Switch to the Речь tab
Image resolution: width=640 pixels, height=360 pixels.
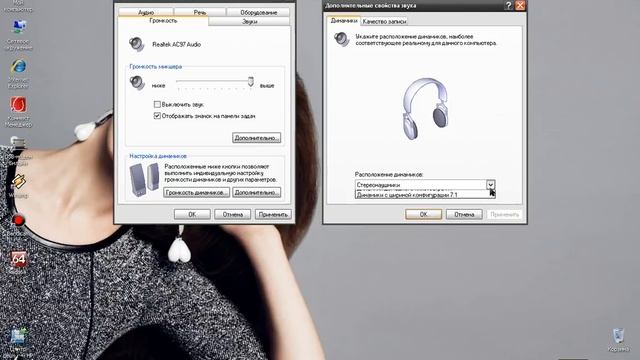tap(200, 12)
